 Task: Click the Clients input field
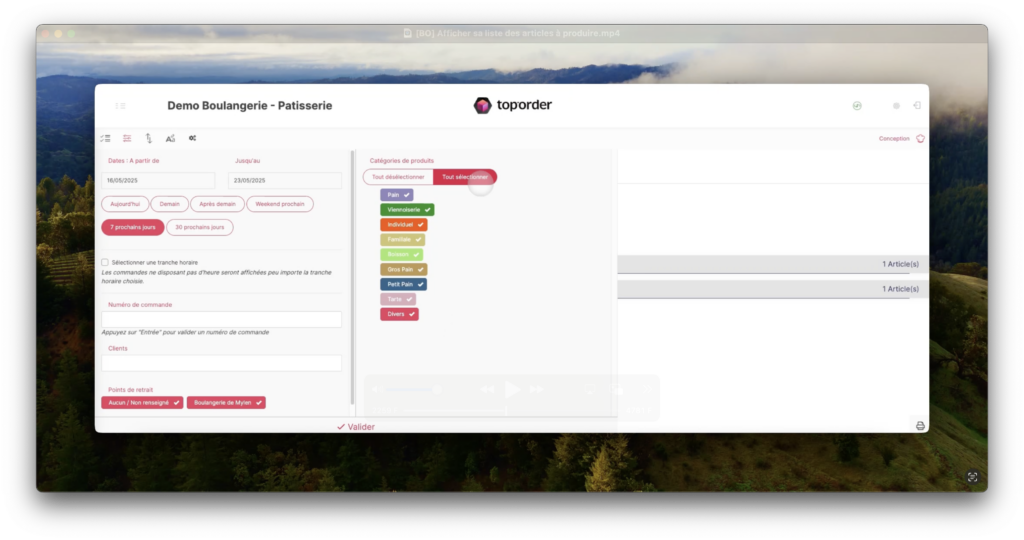point(221,363)
